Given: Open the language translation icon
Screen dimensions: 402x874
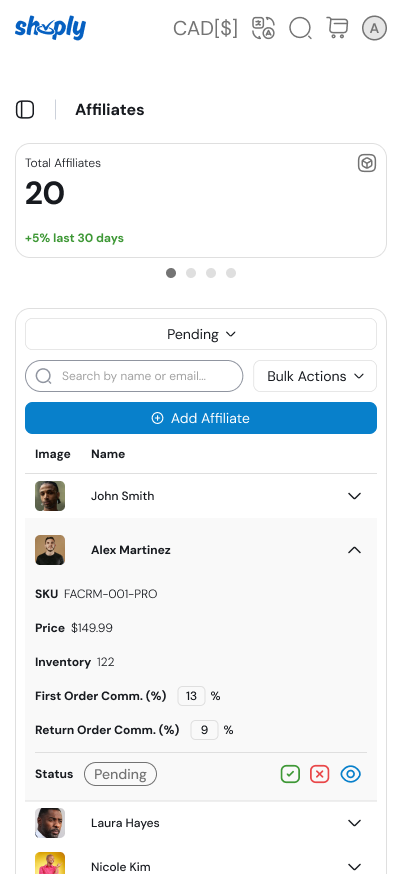Looking at the screenshot, I should [263, 28].
